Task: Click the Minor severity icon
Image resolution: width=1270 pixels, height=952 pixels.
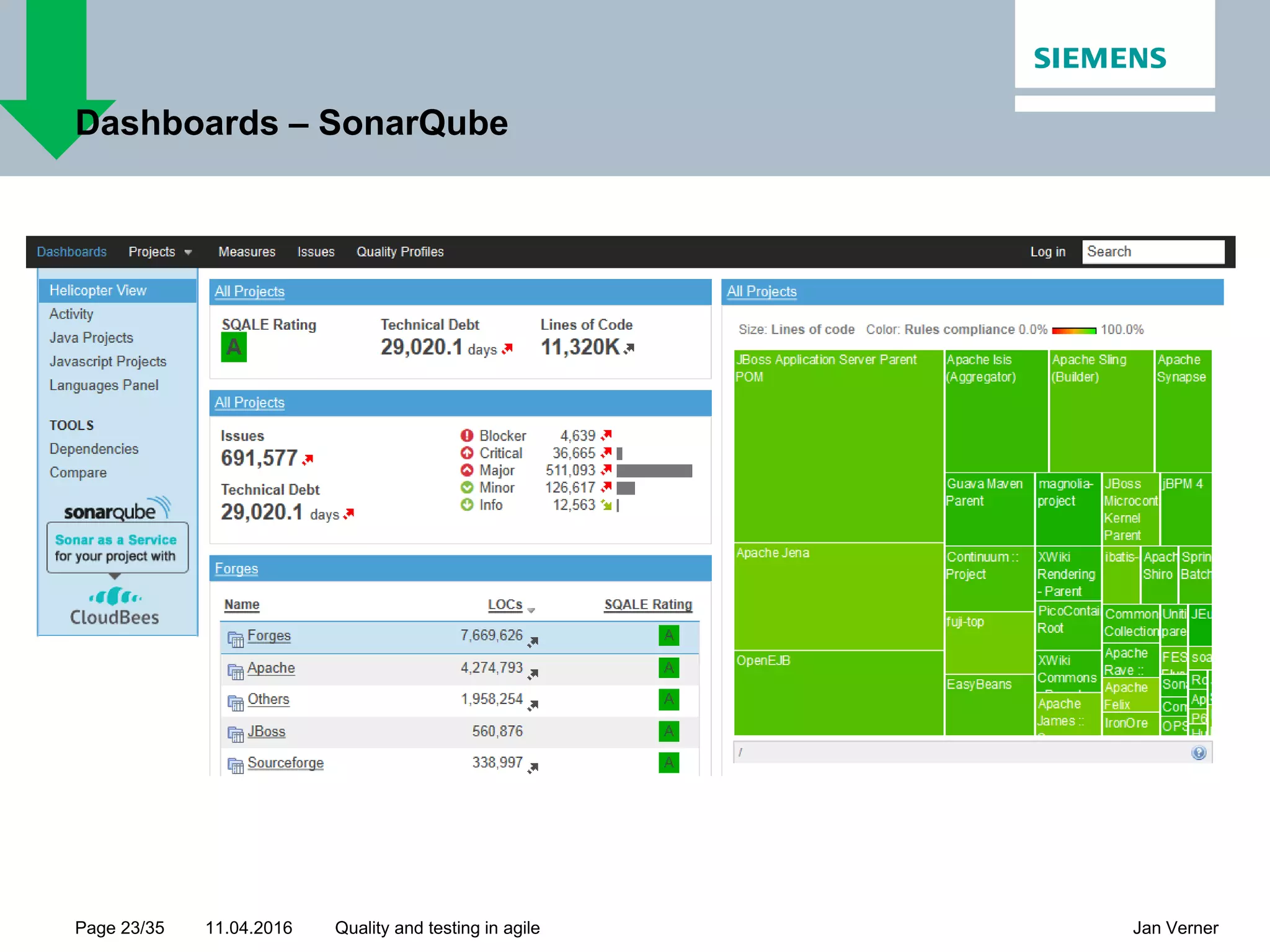Action: (467, 488)
